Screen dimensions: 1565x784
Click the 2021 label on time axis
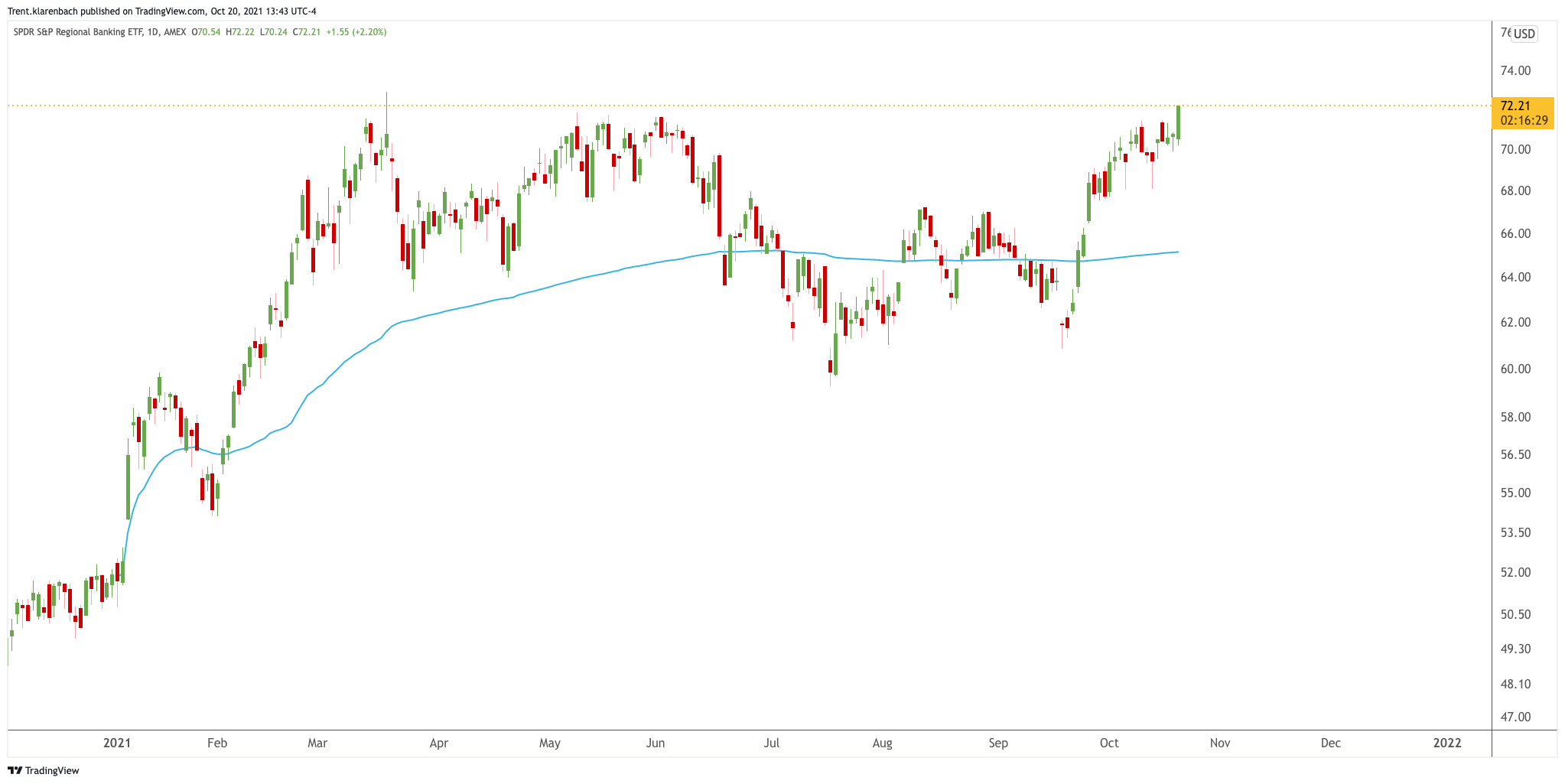pos(117,743)
